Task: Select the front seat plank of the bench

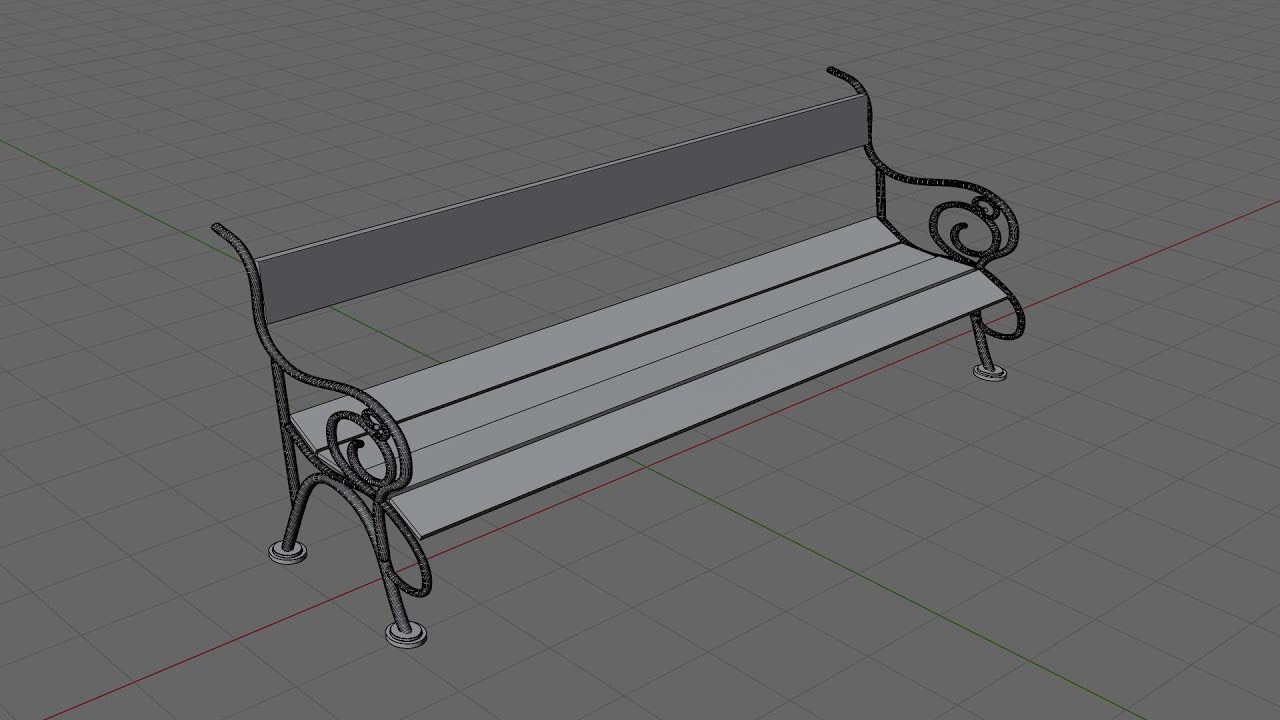Action: [700, 403]
